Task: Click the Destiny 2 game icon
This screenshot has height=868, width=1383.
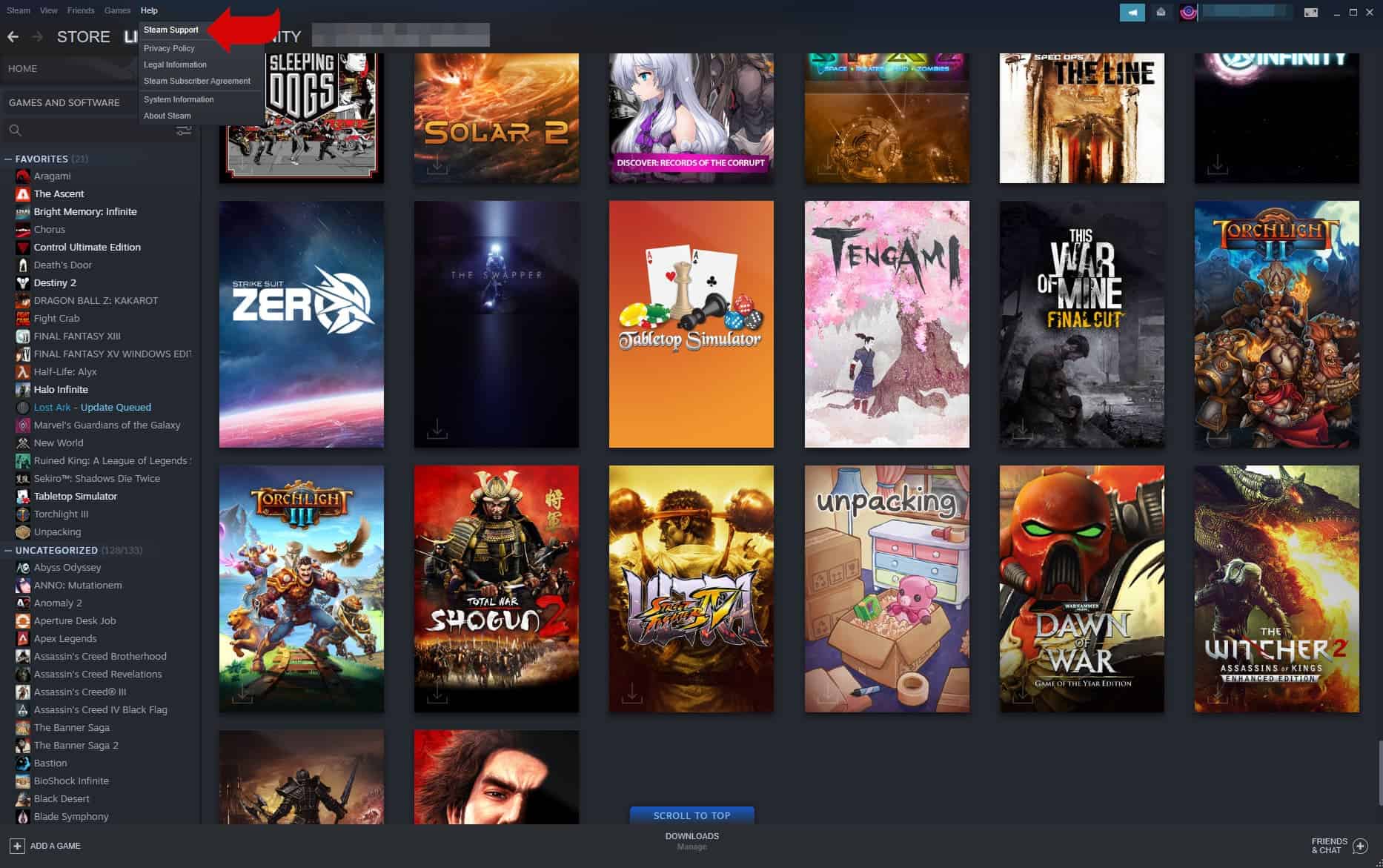Action: click(x=23, y=282)
